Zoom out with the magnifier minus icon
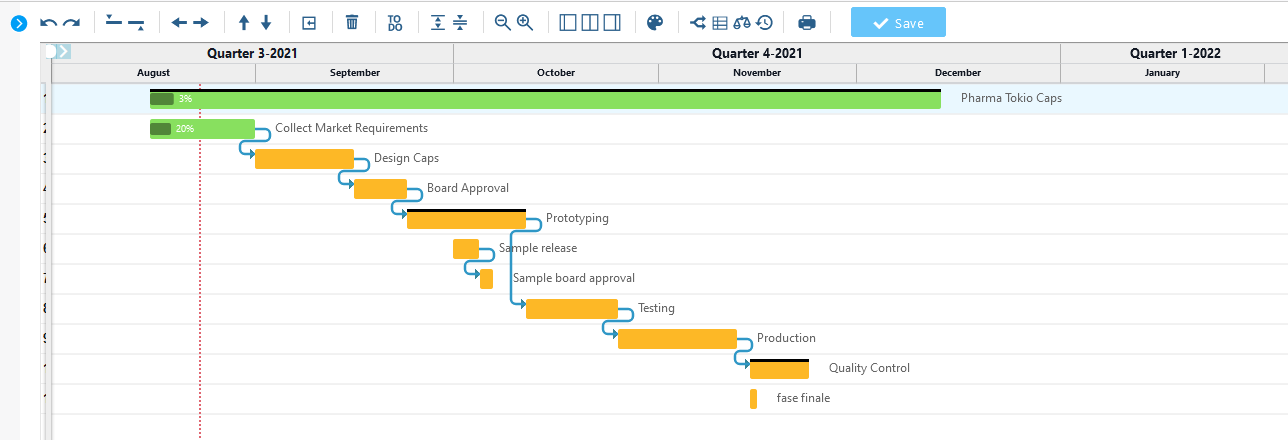 pos(502,22)
